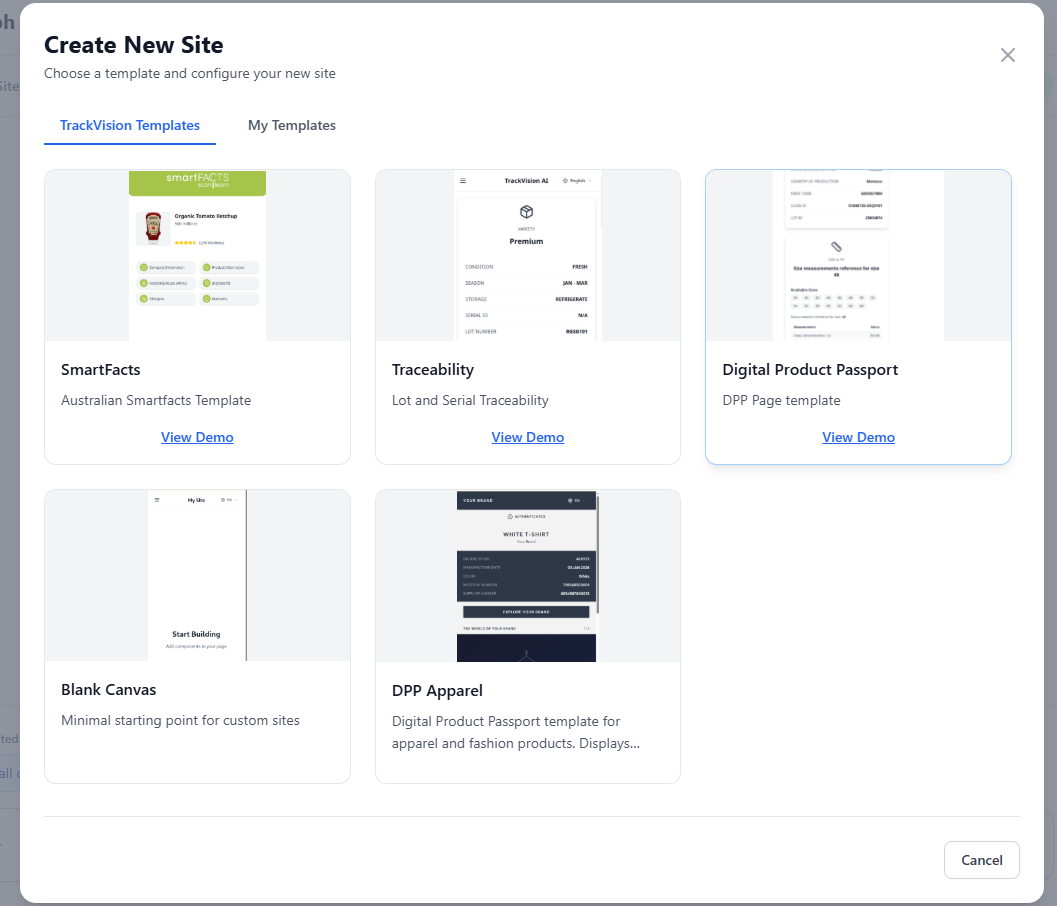This screenshot has height=909, width=1057.
Task: Click the smartFACTS green banner logo
Action: point(197,182)
